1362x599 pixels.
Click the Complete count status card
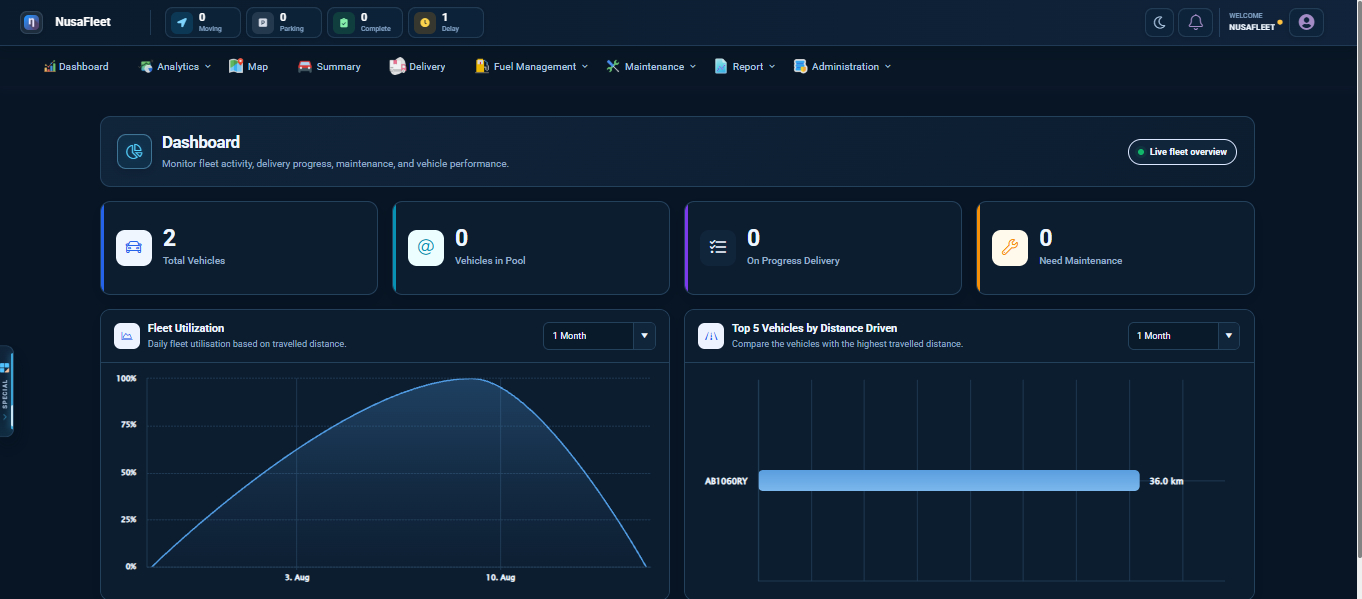pyautogui.click(x=365, y=22)
